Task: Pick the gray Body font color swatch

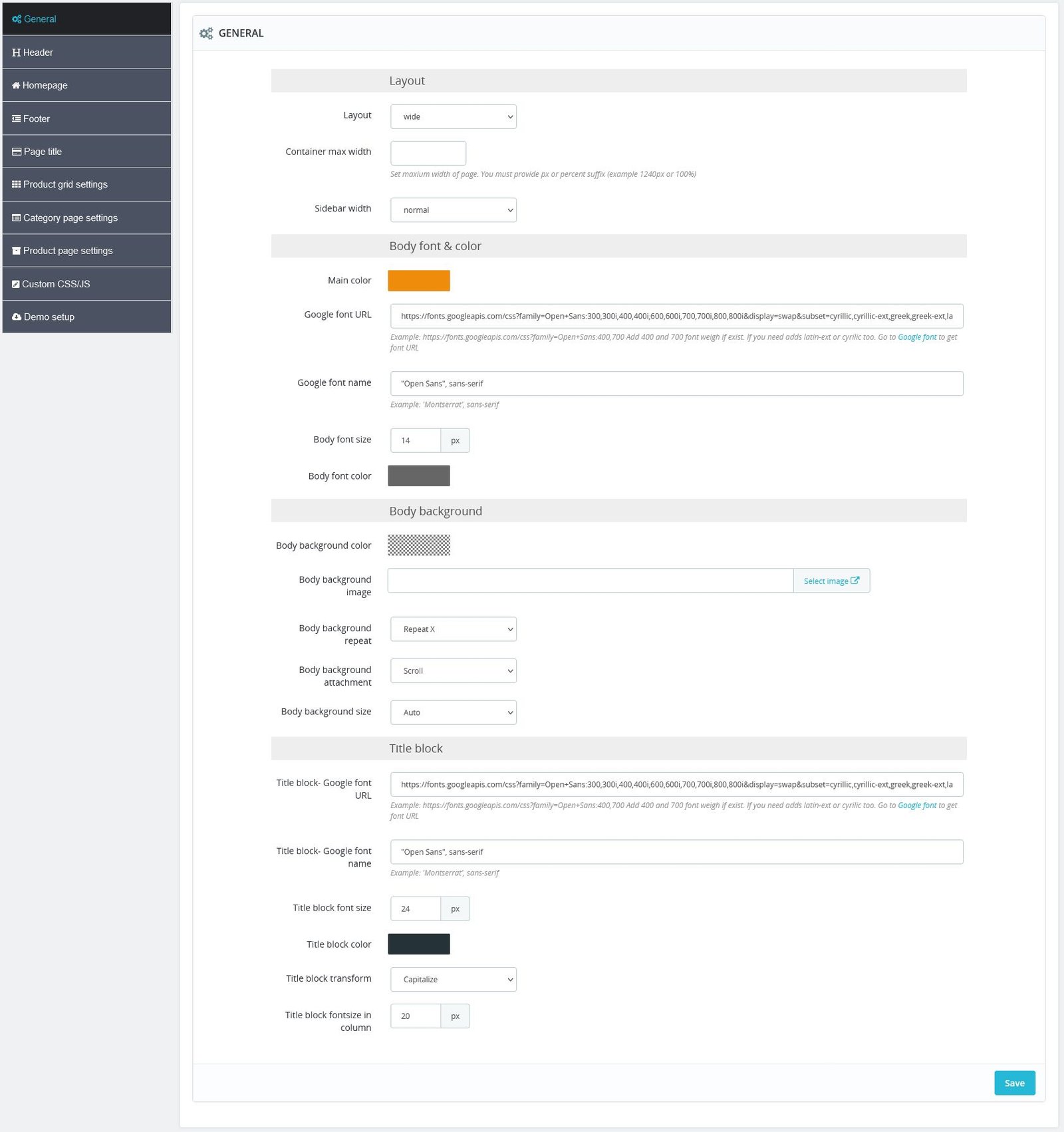Action: tap(419, 476)
